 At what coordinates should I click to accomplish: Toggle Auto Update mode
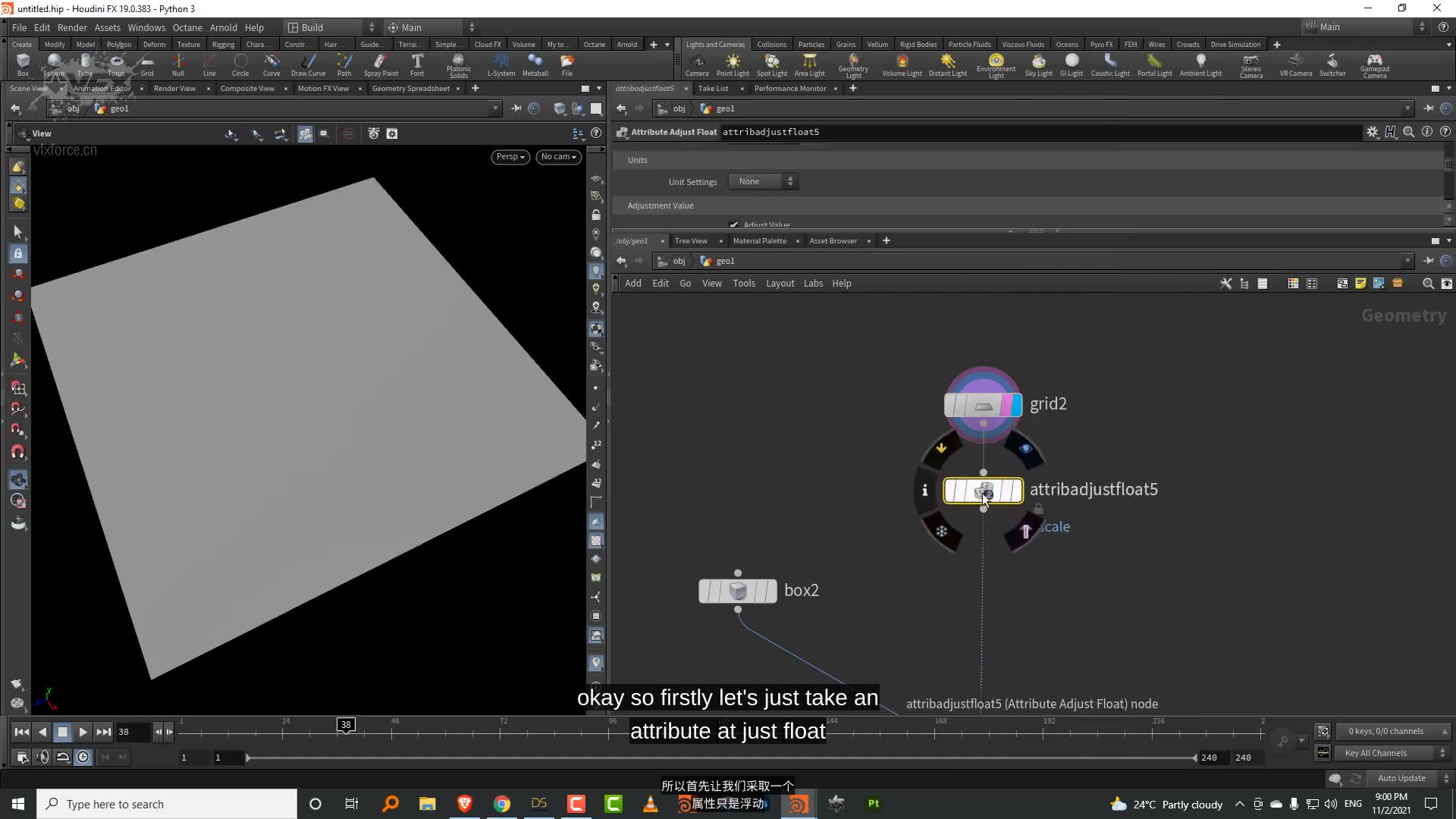(1401, 778)
